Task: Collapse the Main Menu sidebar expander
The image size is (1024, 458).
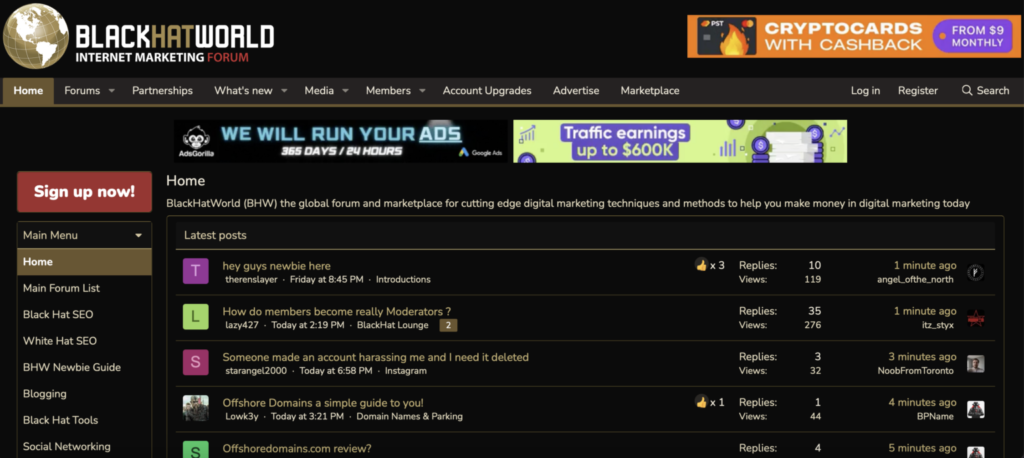Action: coord(138,236)
